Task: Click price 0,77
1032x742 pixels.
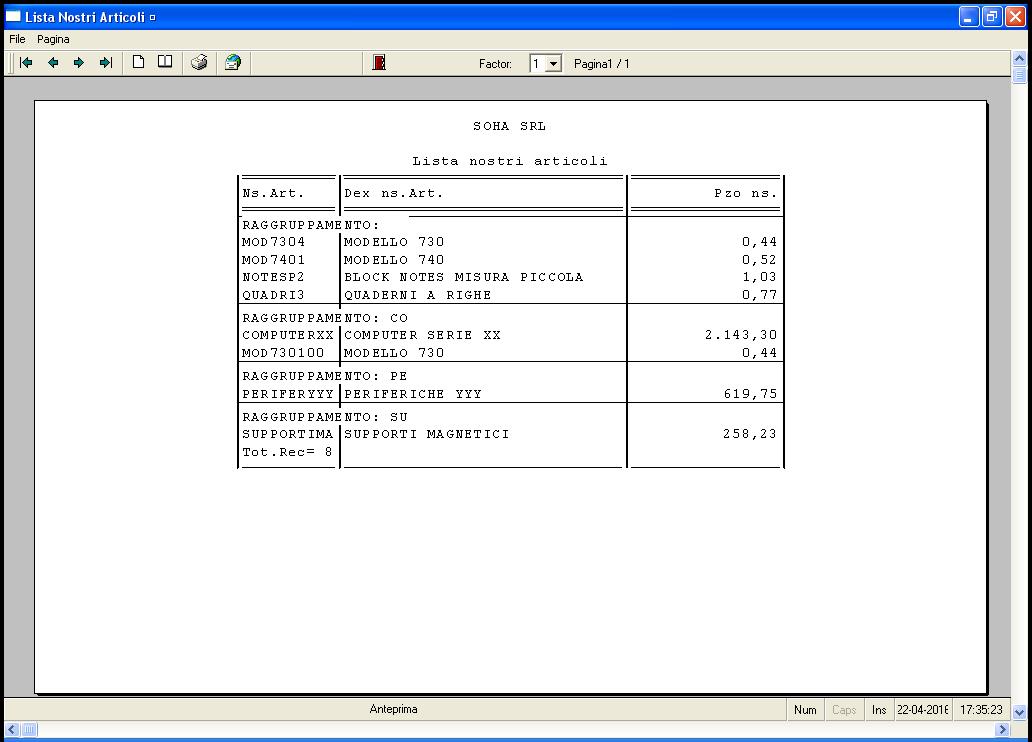Action: (x=759, y=294)
